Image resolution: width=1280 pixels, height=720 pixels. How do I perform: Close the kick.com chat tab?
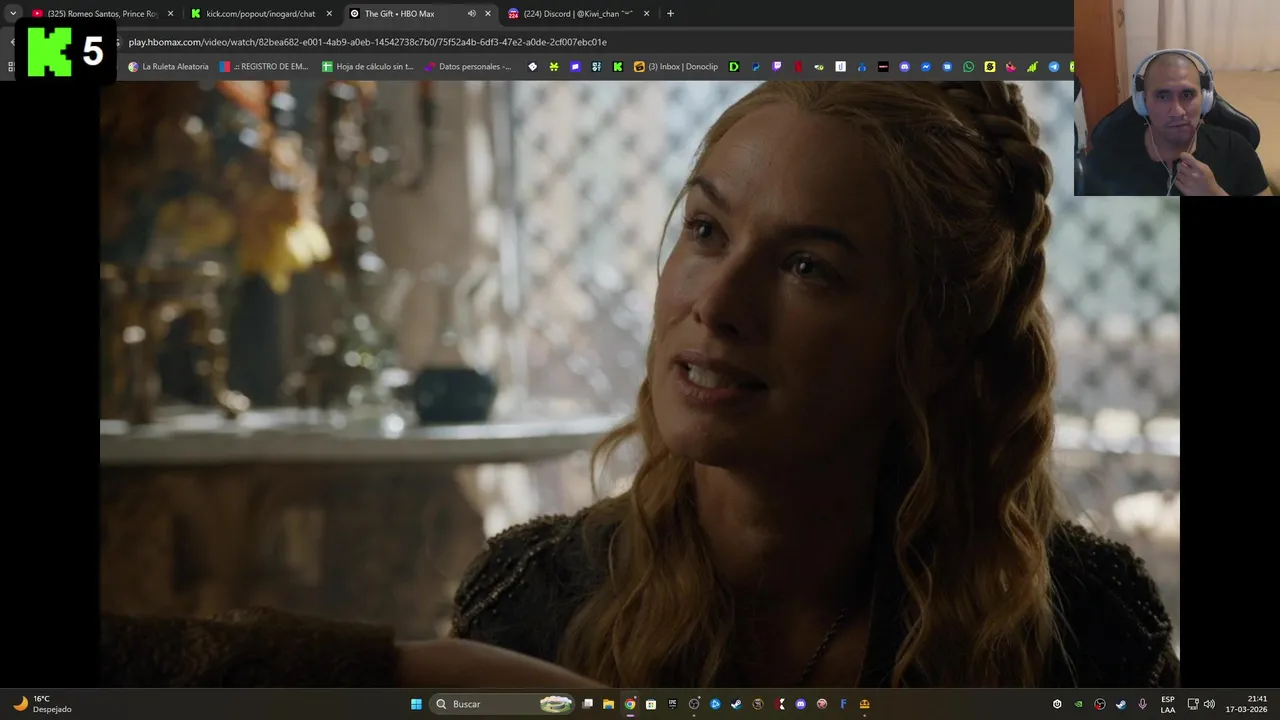(x=329, y=14)
